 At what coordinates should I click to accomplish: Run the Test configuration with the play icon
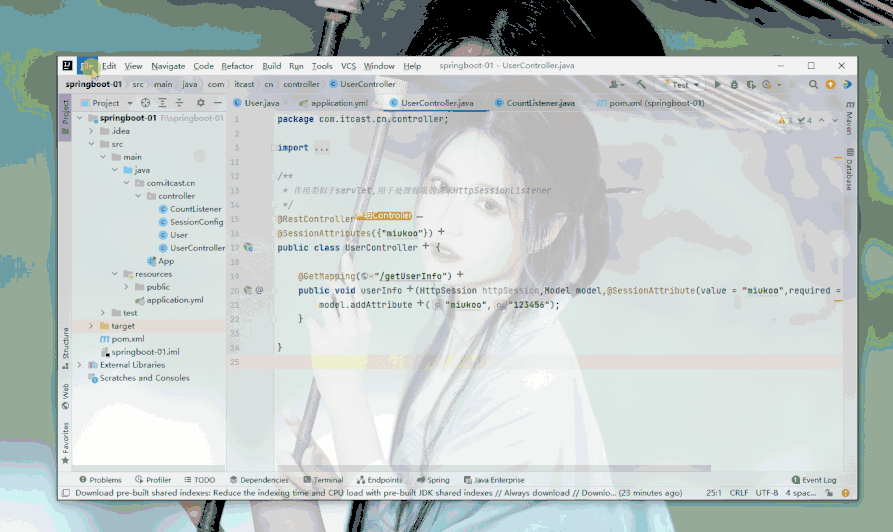point(718,84)
